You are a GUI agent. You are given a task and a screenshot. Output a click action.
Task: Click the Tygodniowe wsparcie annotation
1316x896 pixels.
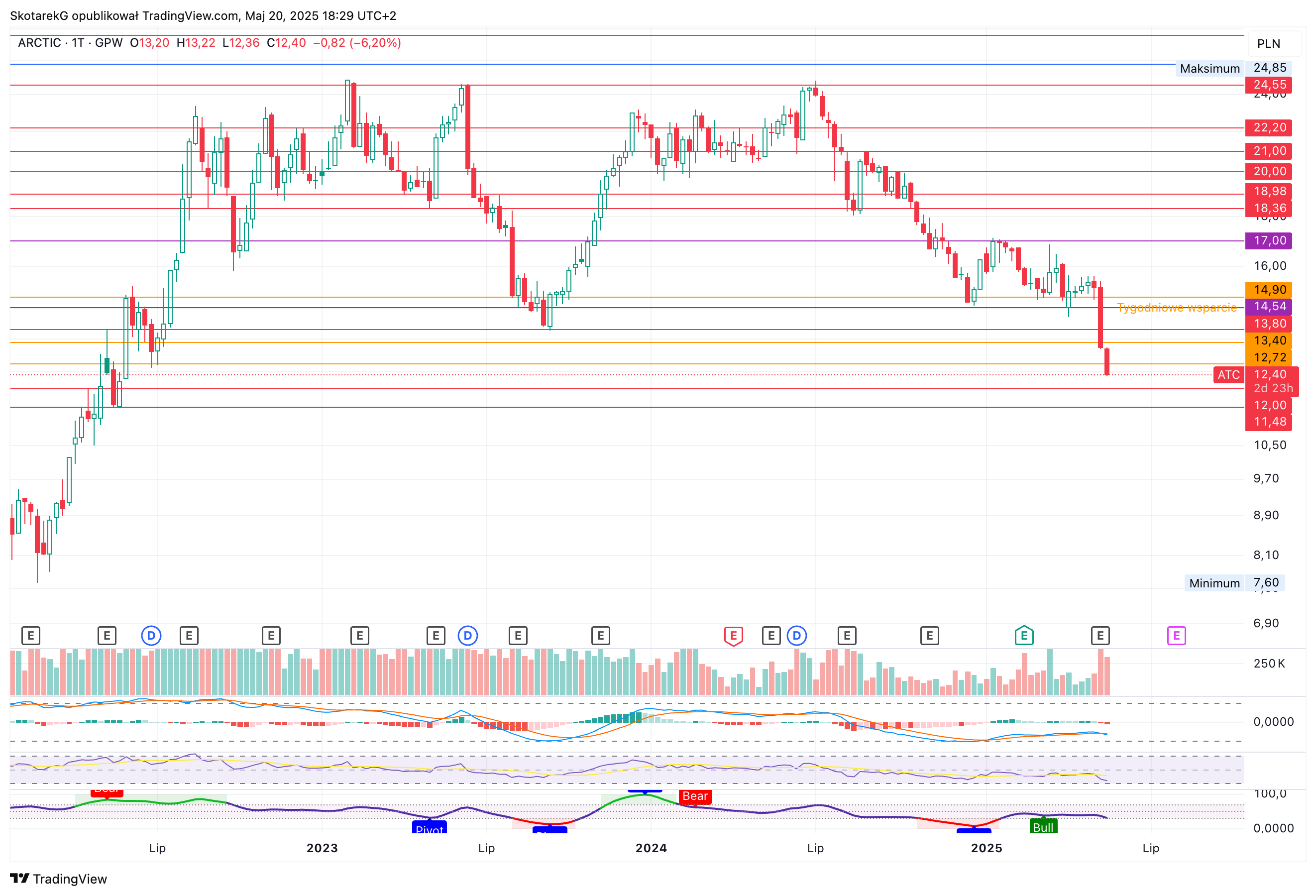[x=1177, y=308]
